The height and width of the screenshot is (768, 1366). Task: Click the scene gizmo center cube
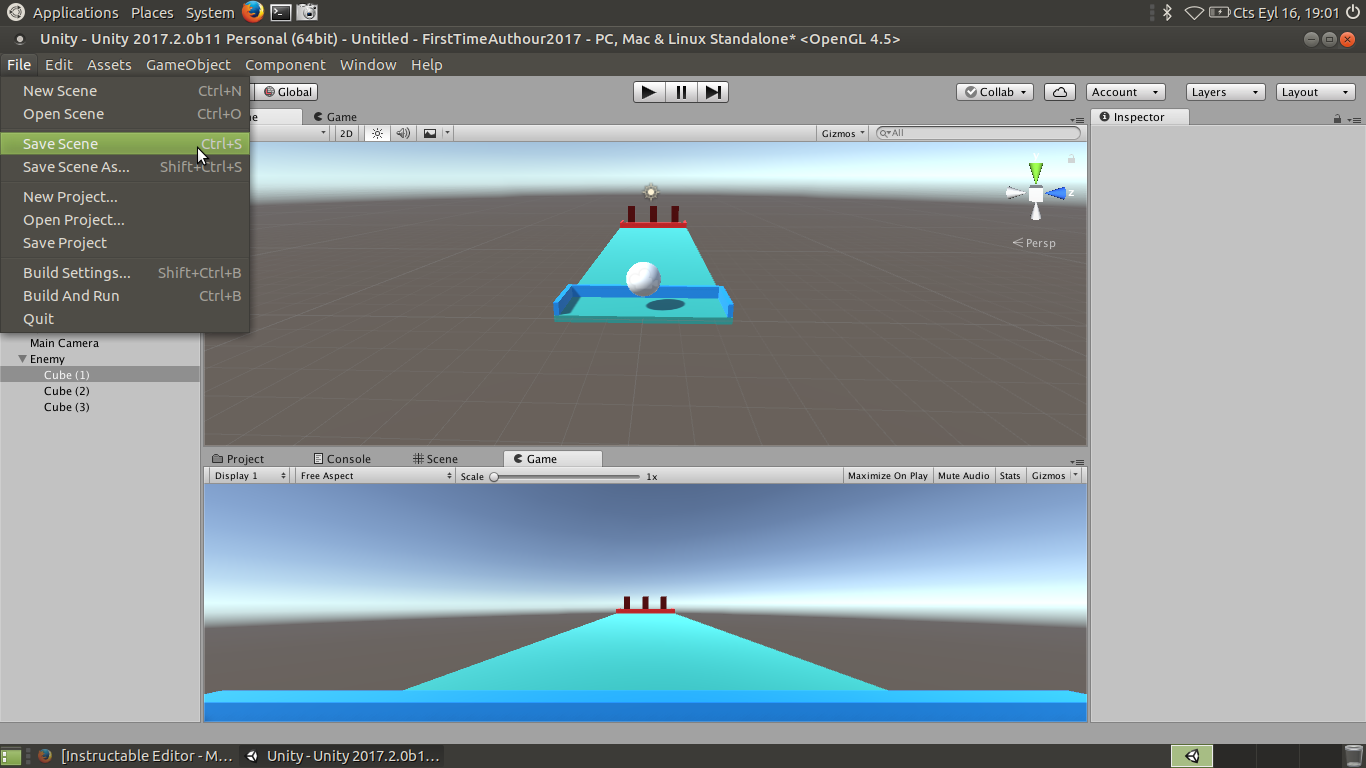[x=1036, y=193]
